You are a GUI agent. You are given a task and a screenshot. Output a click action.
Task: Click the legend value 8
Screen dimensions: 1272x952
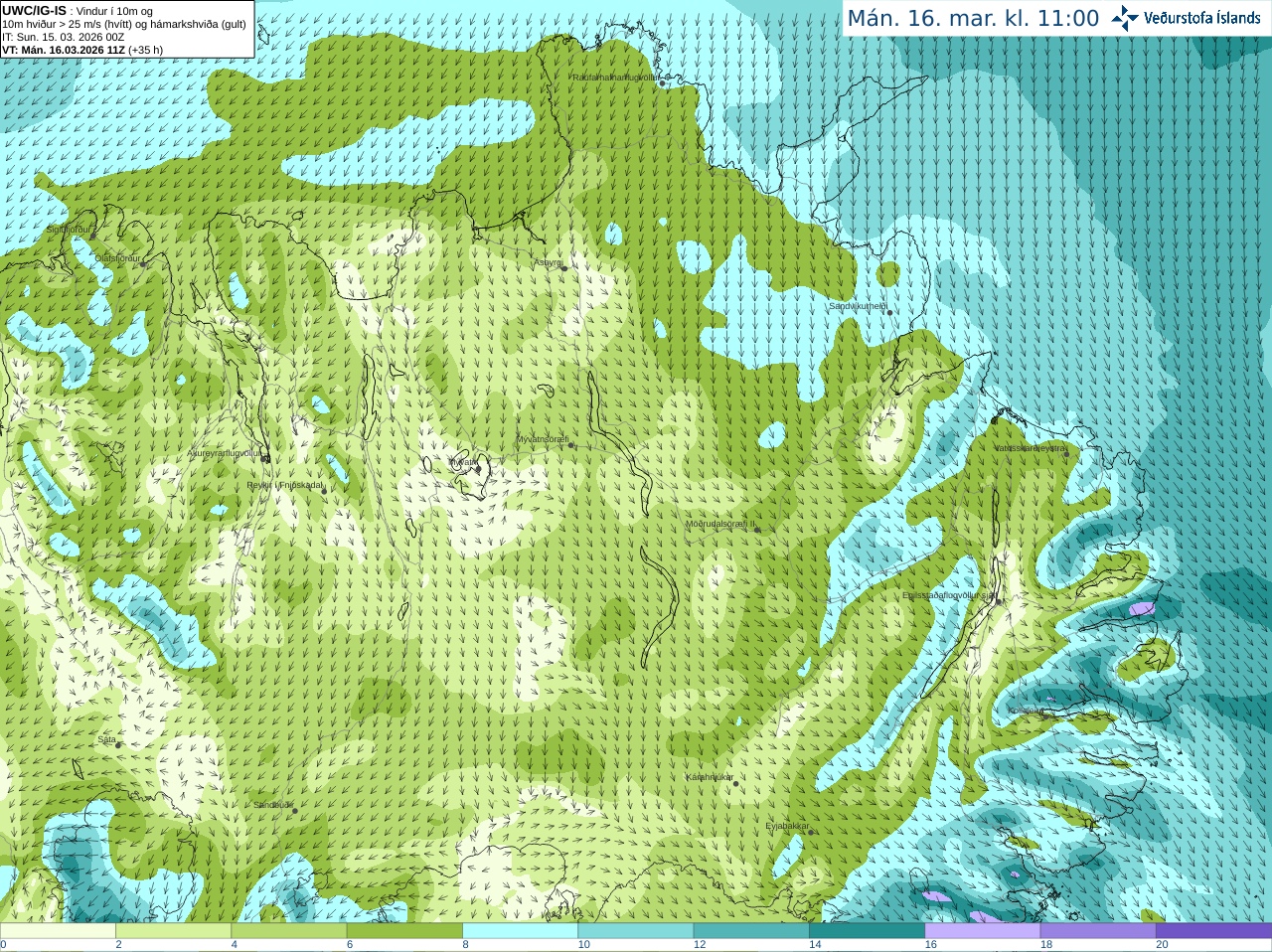[465, 945]
